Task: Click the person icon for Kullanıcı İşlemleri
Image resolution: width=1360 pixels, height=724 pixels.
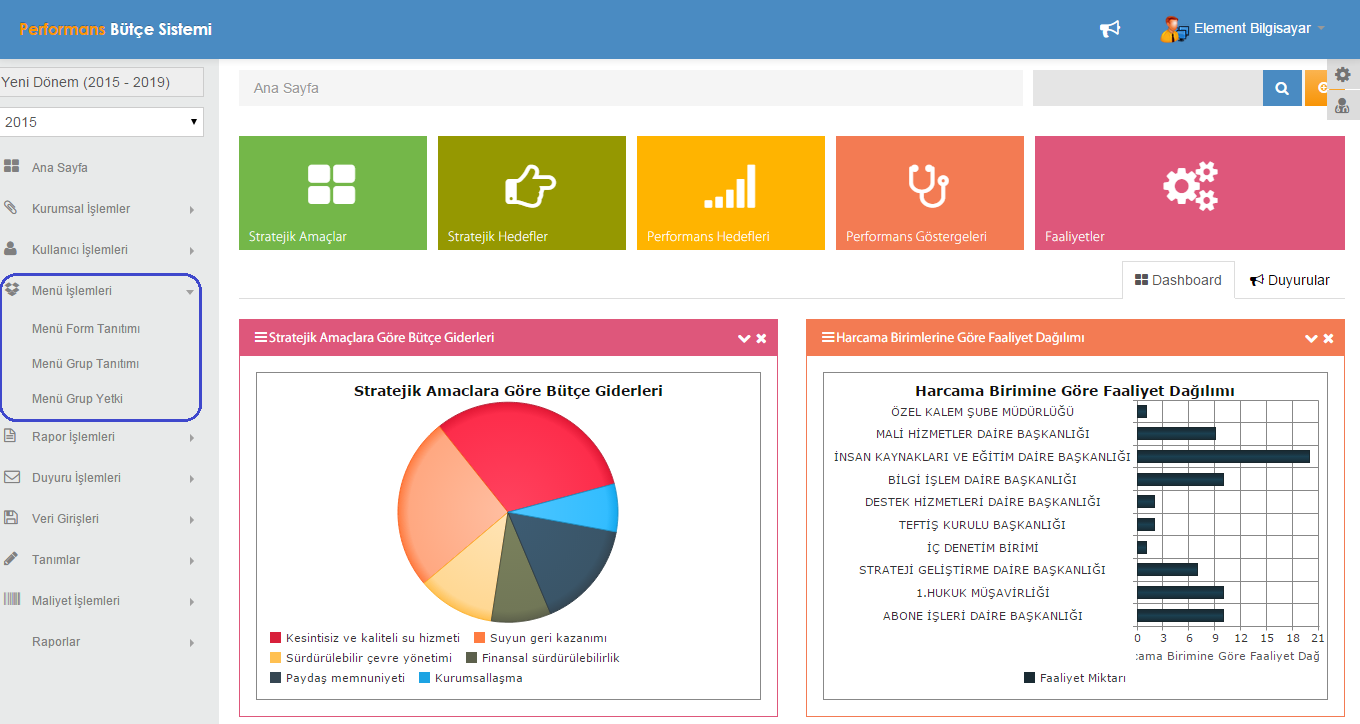Action: [12, 249]
